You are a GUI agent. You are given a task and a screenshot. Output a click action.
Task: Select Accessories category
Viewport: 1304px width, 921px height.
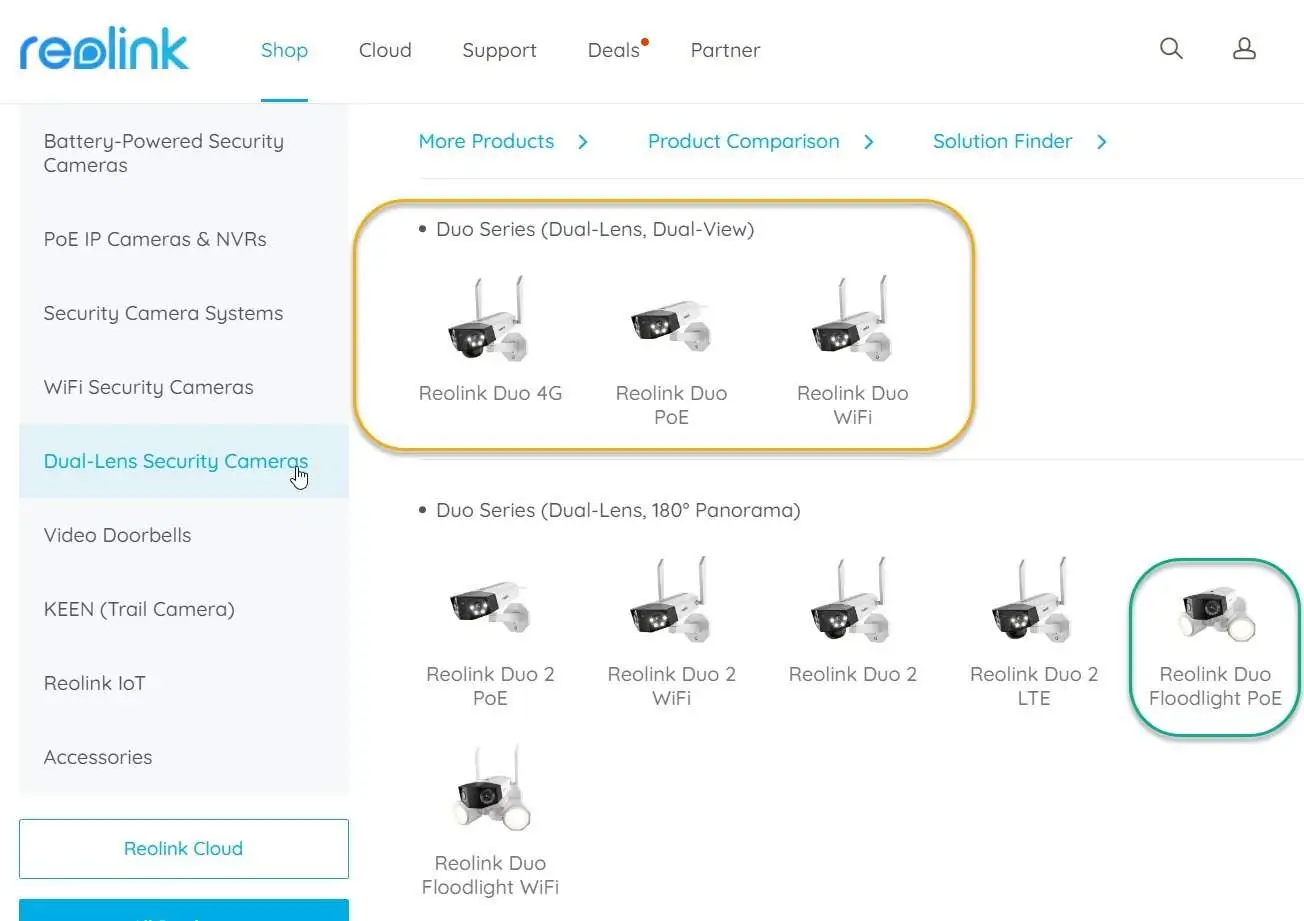(x=184, y=757)
